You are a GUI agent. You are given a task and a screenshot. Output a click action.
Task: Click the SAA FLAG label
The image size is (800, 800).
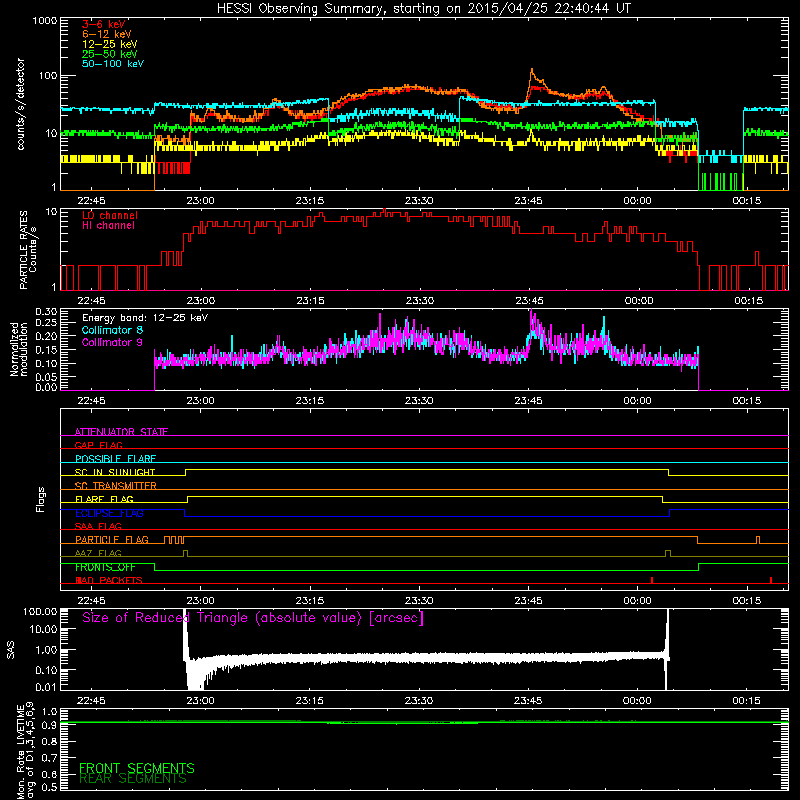[x=98, y=526]
